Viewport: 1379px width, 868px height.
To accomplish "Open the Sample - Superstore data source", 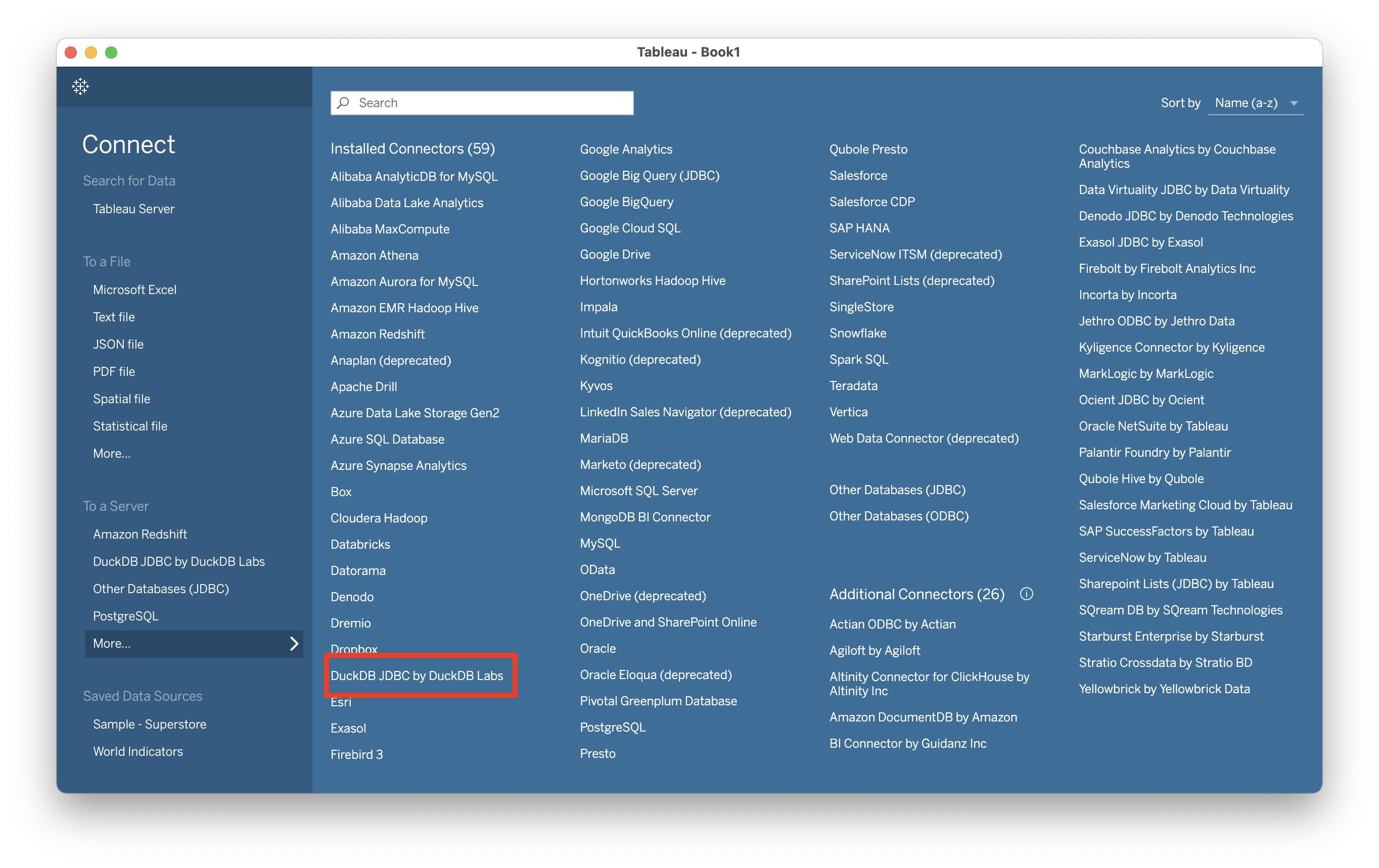I will tap(150, 725).
